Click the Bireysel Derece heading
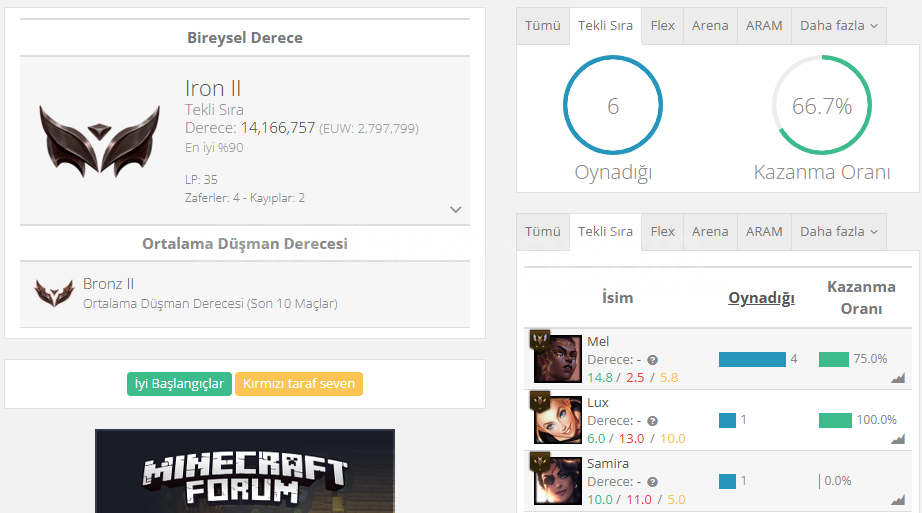The image size is (922, 513). 245,38
